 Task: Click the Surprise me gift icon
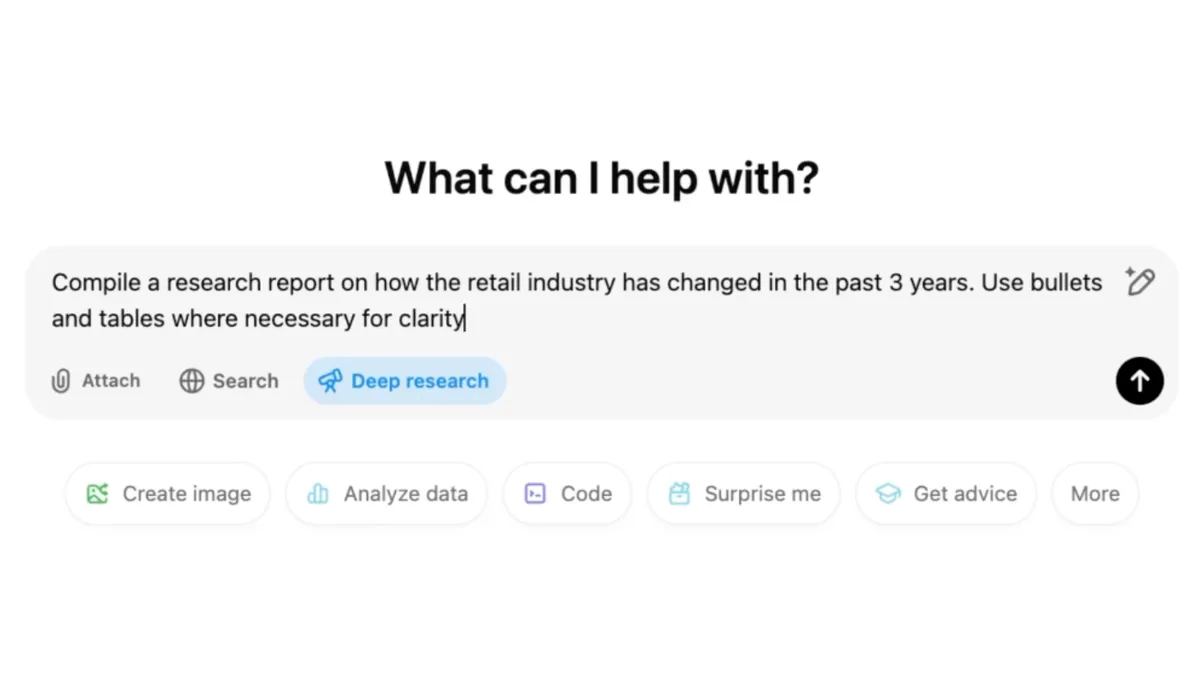point(680,493)
